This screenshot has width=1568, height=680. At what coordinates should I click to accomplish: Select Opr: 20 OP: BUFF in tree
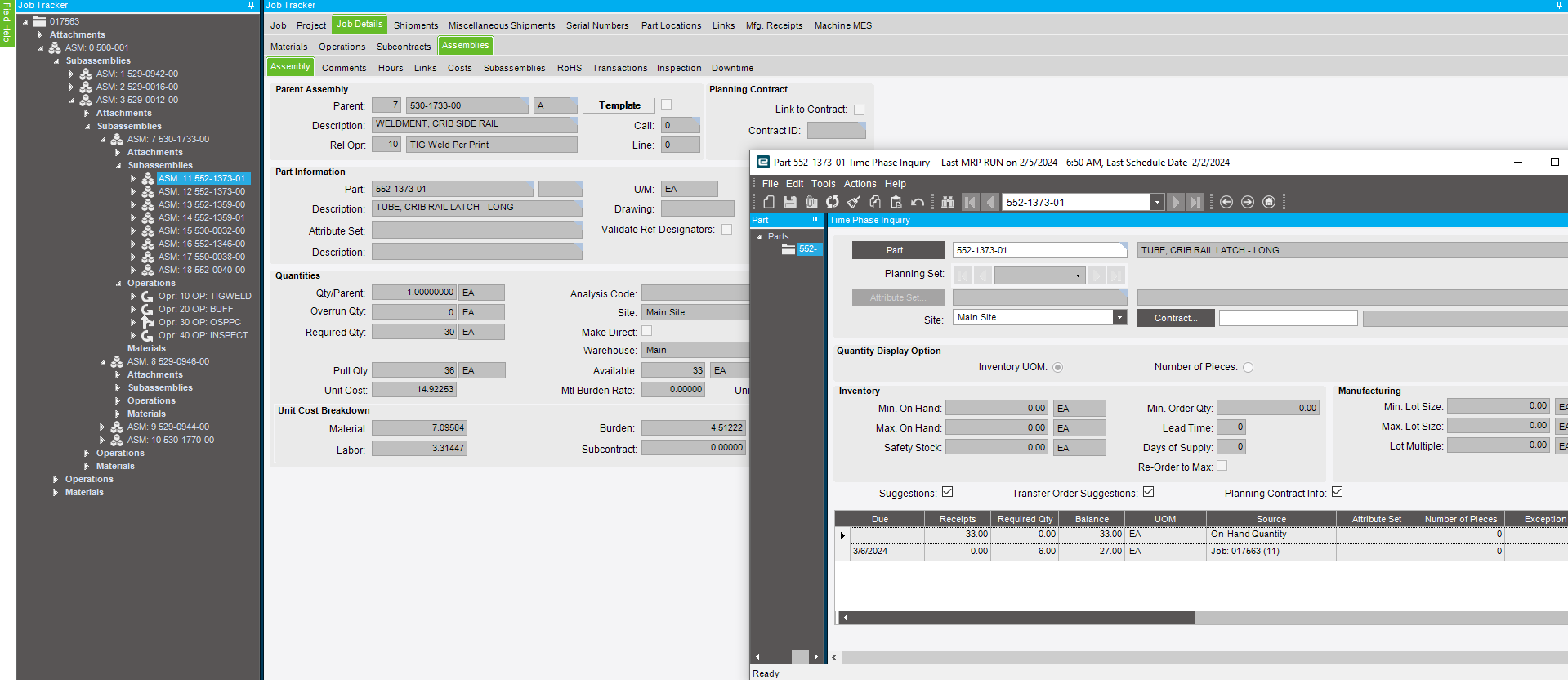(x=195, y=309)
